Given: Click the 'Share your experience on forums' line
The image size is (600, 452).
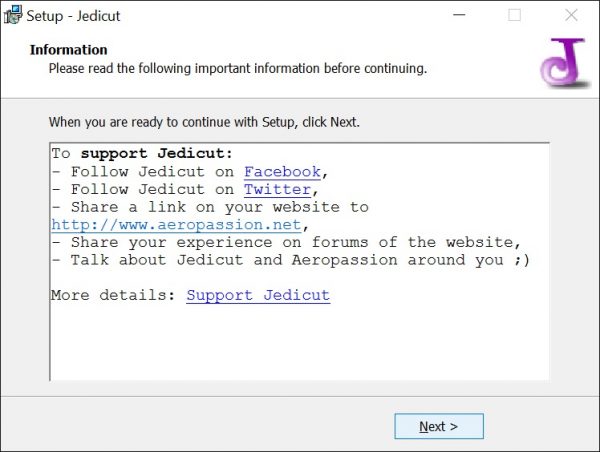Looking at the screenshot, I should pos(286,242).
